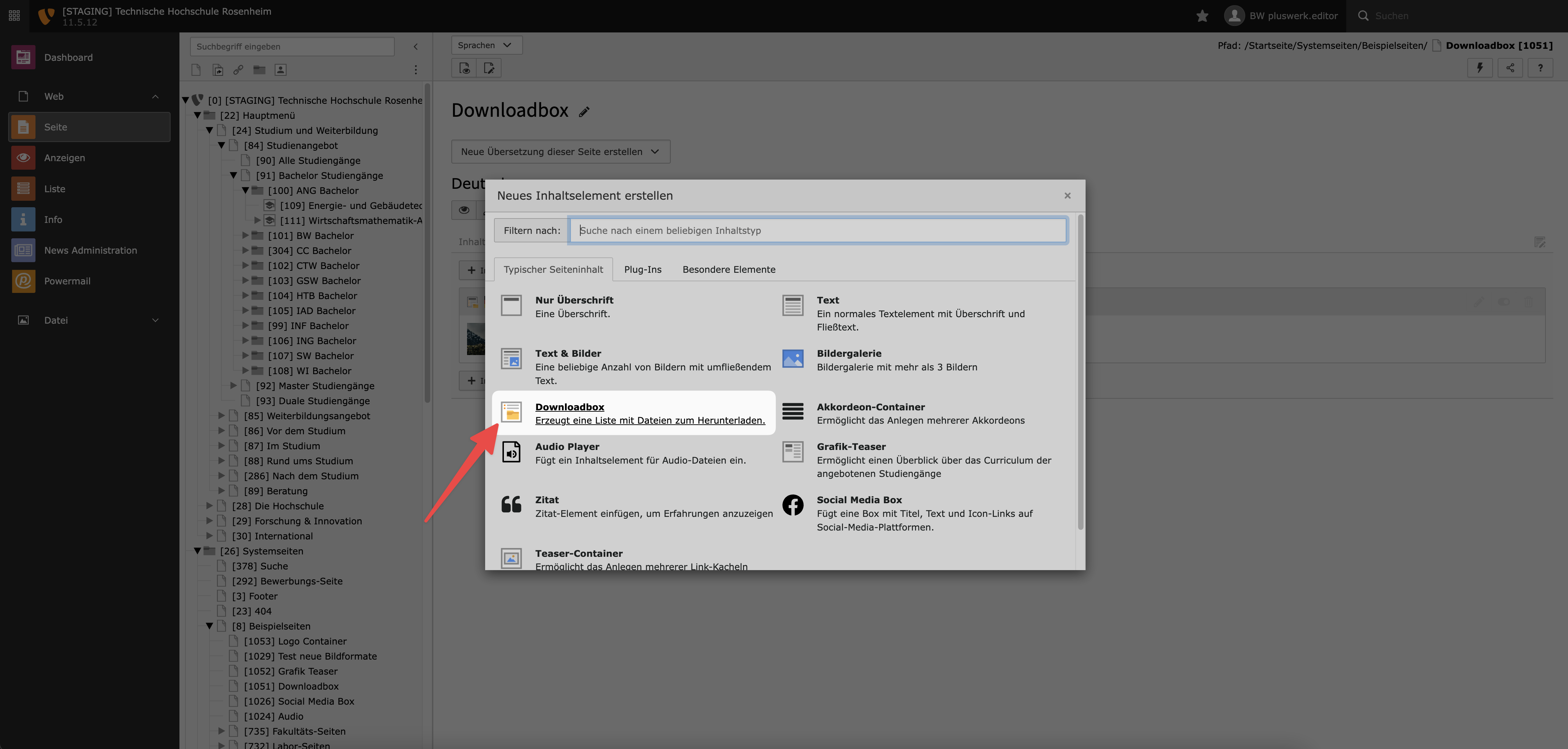Pick the Zitat content element
1568x749 pixels.
tap(547, 500)
